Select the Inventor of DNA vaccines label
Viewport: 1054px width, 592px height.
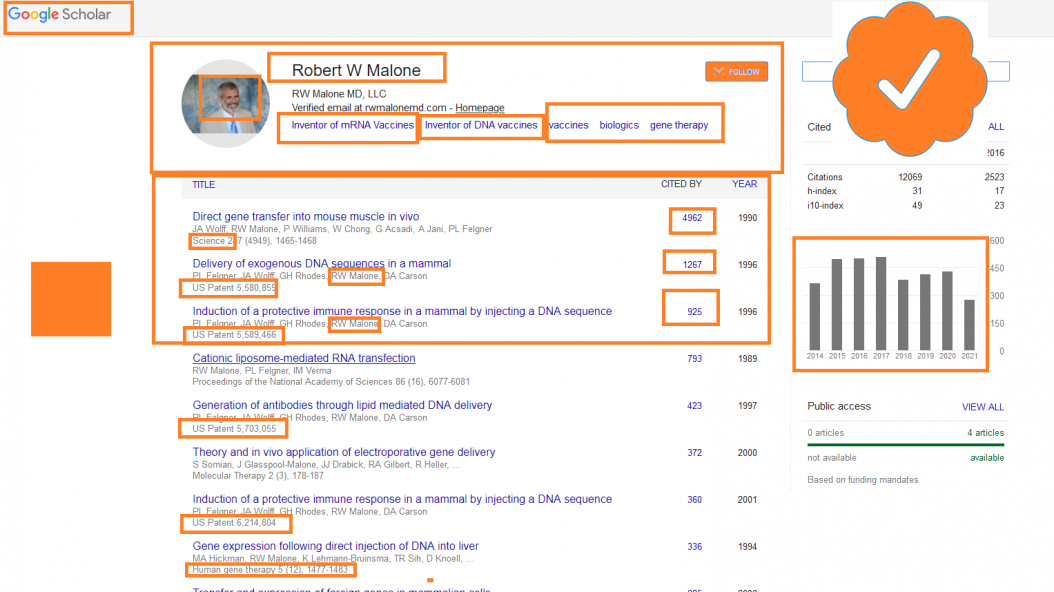(x=481, y=125)
